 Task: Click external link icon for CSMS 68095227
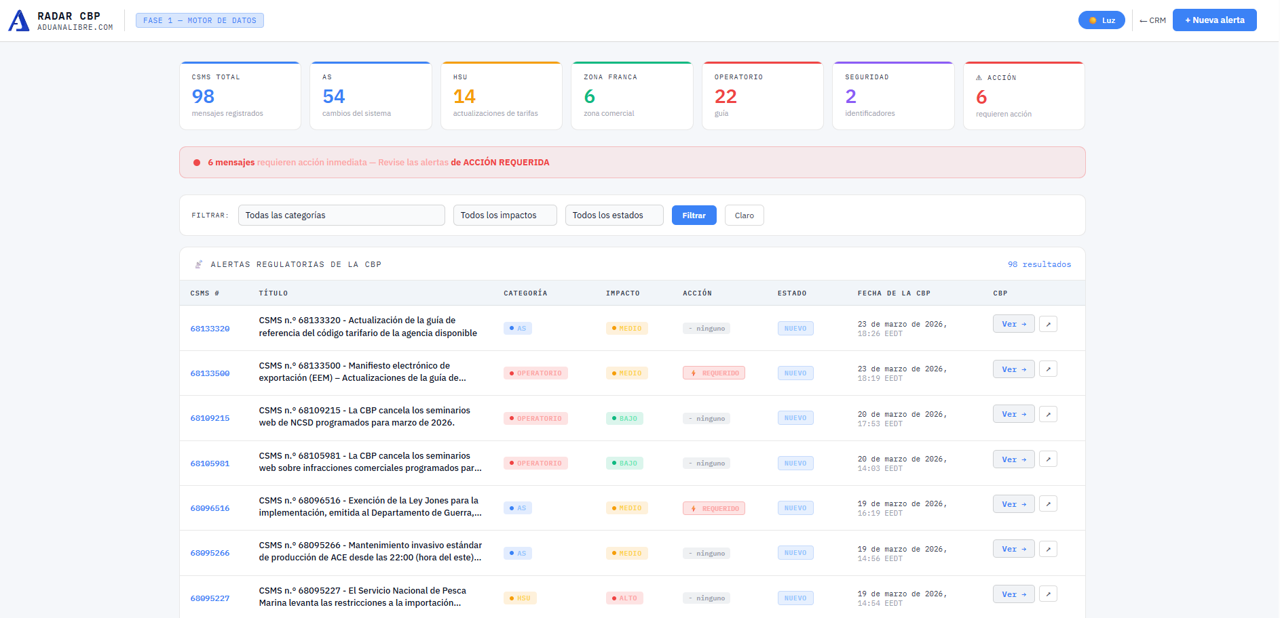click(1048, 594)
